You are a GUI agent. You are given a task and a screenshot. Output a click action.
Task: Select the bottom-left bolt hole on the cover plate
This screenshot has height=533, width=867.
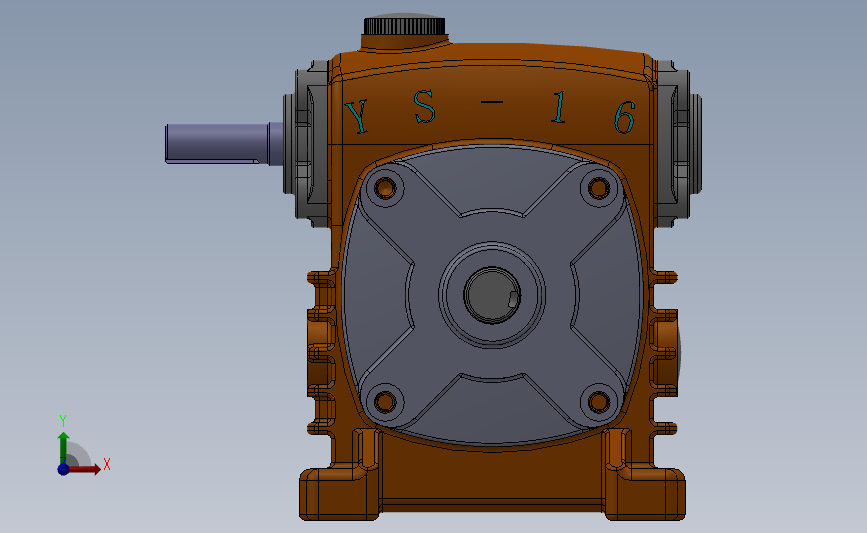[x=385, y=401]
